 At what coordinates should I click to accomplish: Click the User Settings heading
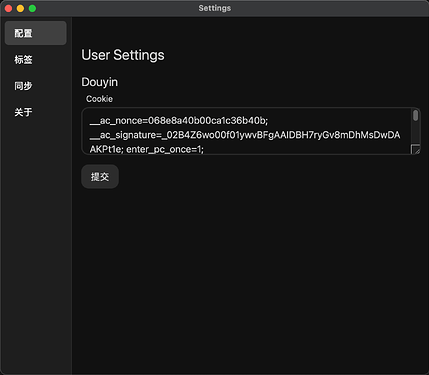(123, 55)
